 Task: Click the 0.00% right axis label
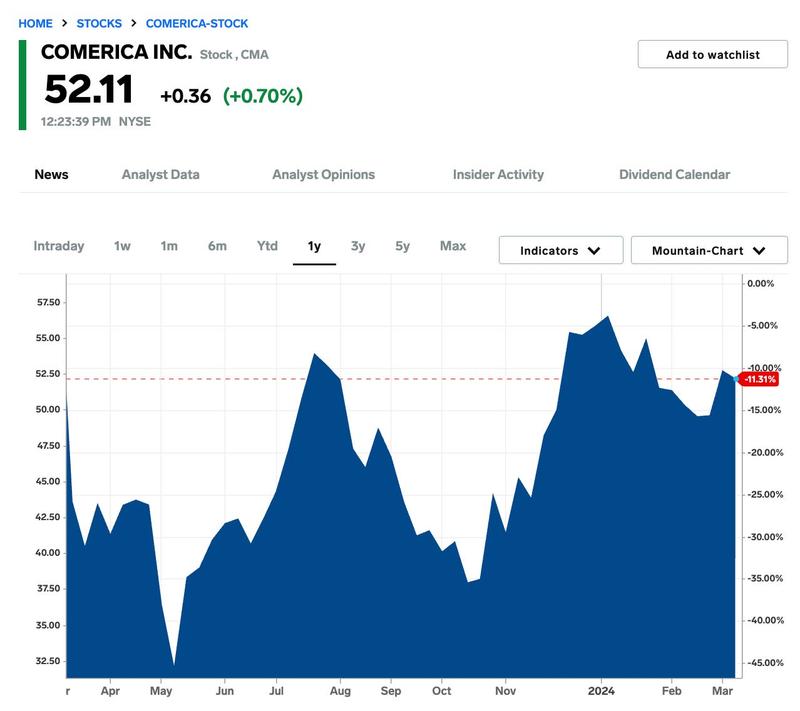(x=760, y=284)
